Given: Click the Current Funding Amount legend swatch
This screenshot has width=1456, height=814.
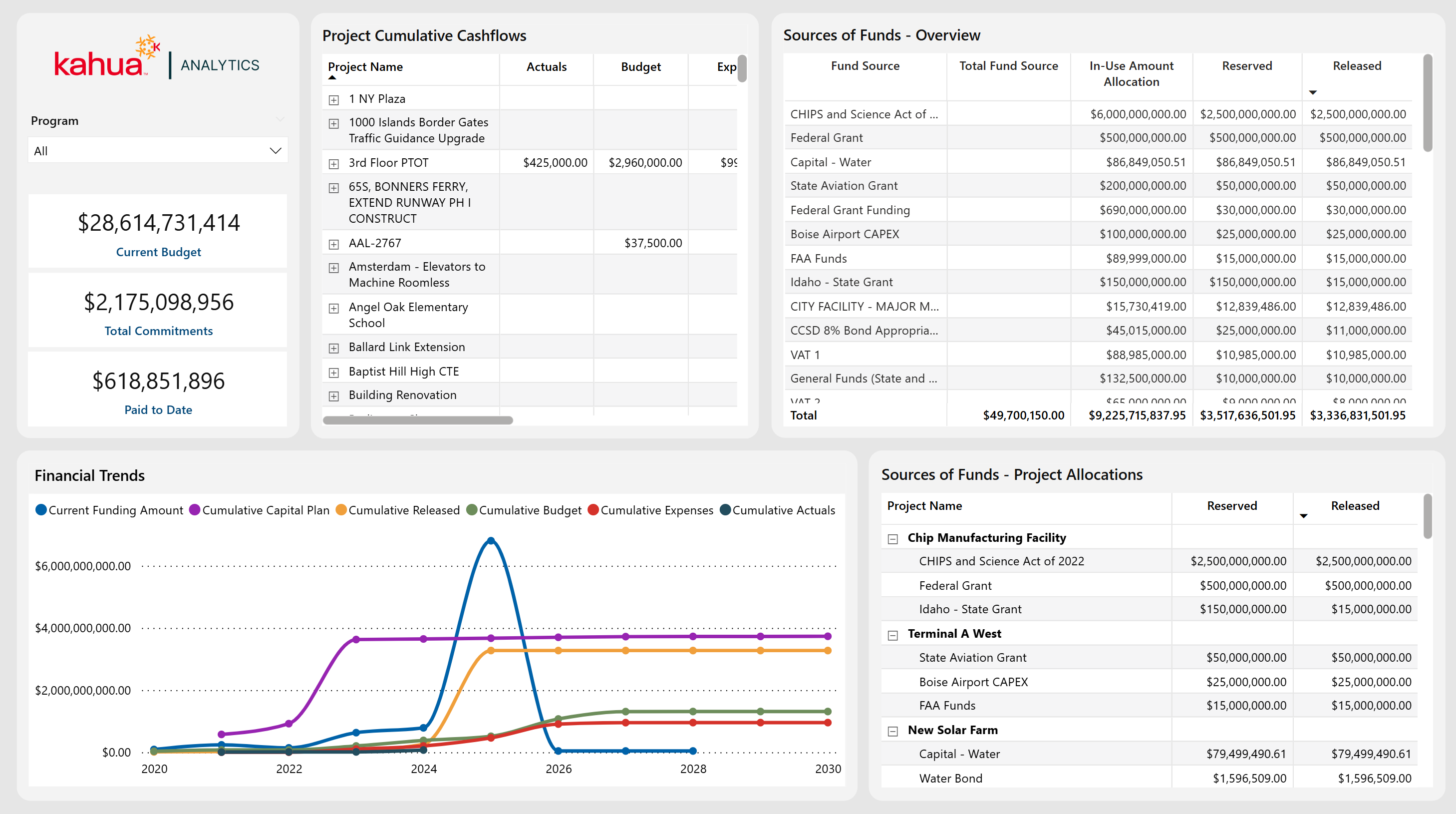Looking at the screenshot, I should [41, 510].
